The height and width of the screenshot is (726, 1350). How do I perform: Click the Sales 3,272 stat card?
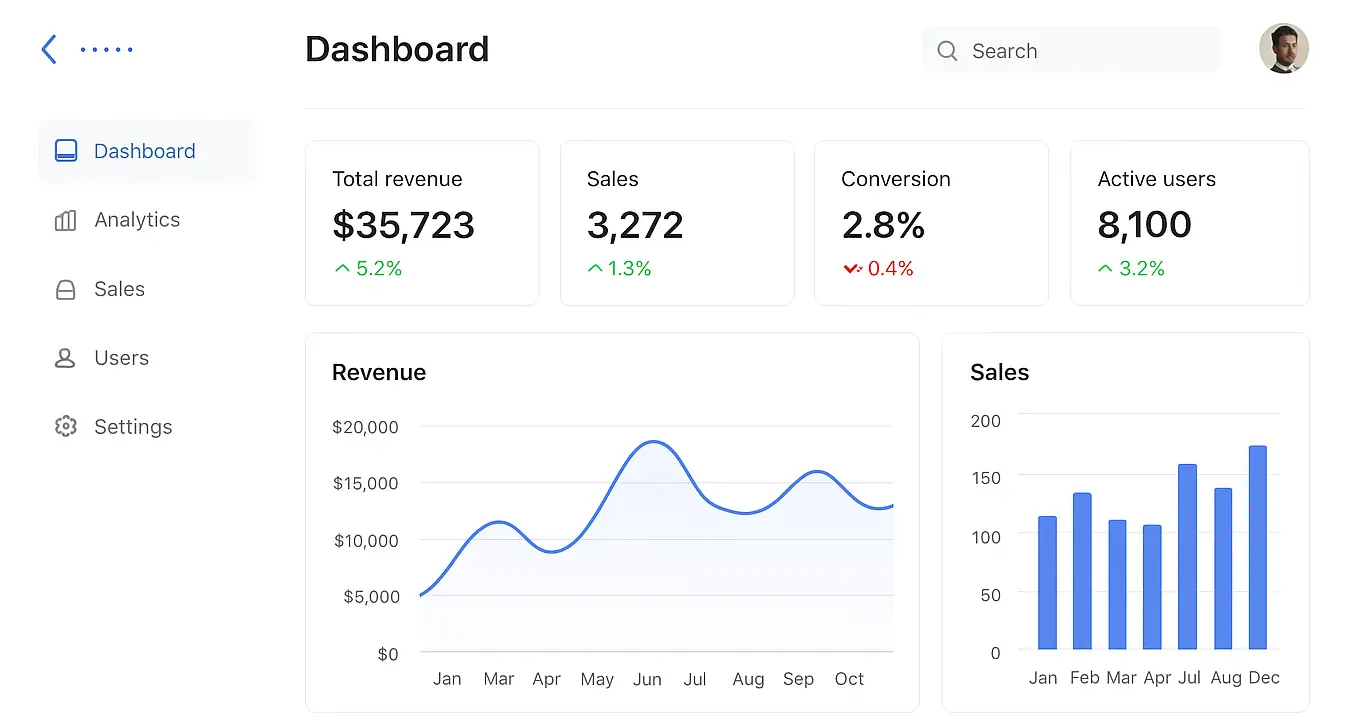click(x=677, y=223)
